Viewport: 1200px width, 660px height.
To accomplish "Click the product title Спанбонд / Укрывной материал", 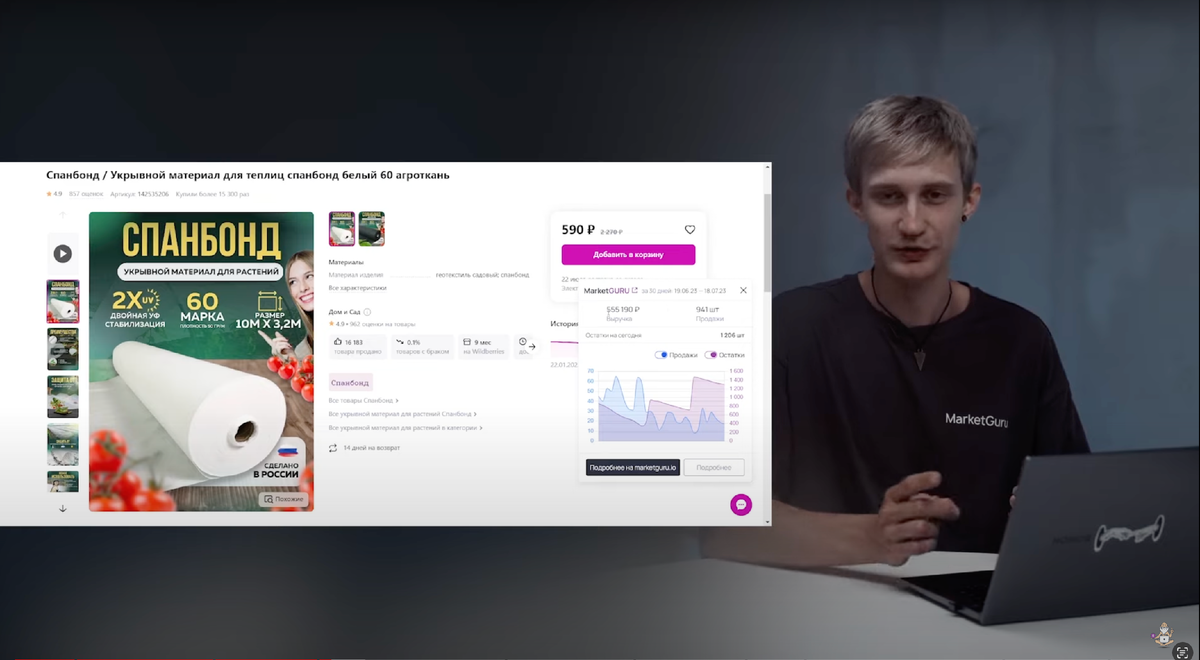I will coord(248,175).
